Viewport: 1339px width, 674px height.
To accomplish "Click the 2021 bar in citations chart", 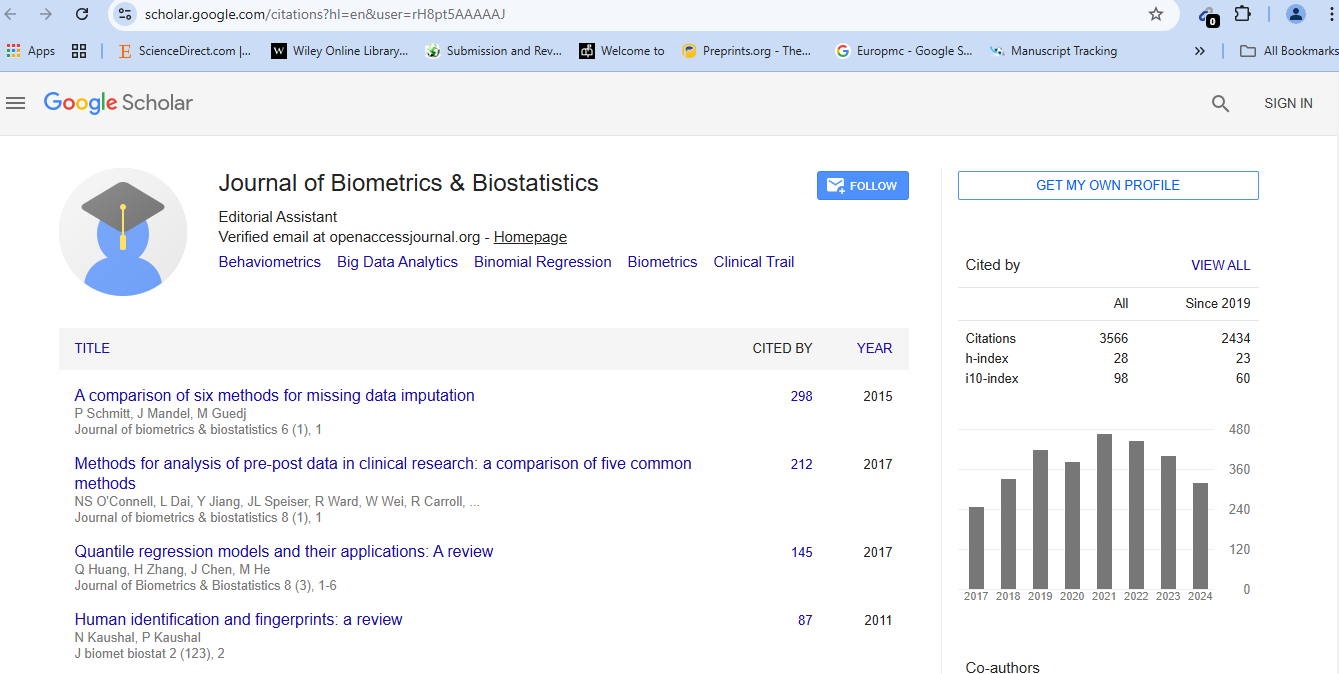I will tap(1104, 511).
